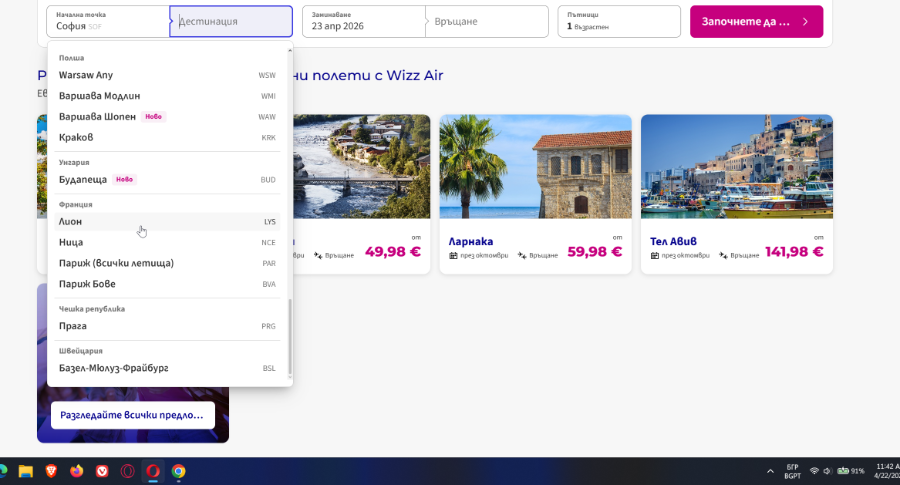Select Ница destination

pos(167,242)
